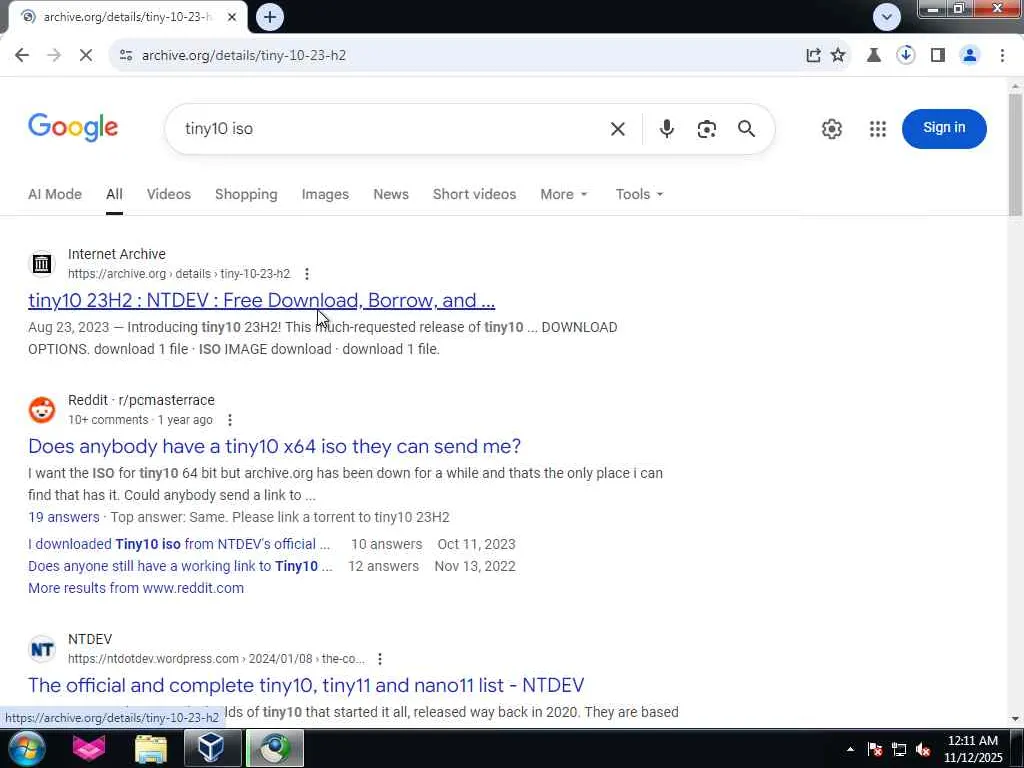Open the downloads toolbar icon
1024x768 pixels.
[x=905, y=56]
